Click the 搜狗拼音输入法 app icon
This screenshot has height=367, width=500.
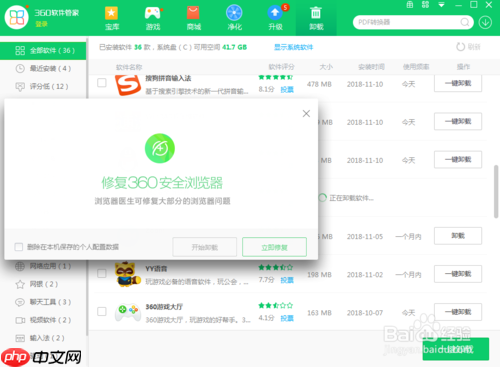pyautogui.click(x=128, y=85)
